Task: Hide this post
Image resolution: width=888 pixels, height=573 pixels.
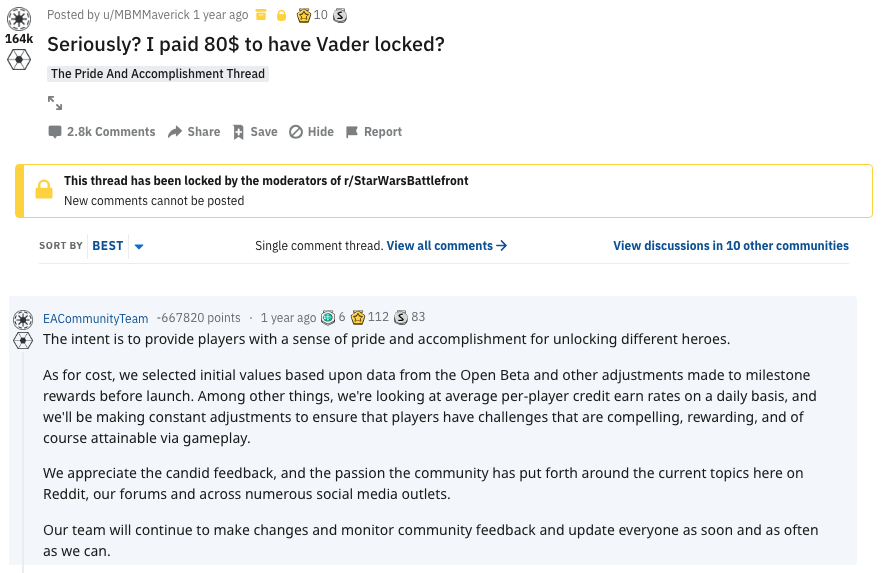Action: pos(311,132)
